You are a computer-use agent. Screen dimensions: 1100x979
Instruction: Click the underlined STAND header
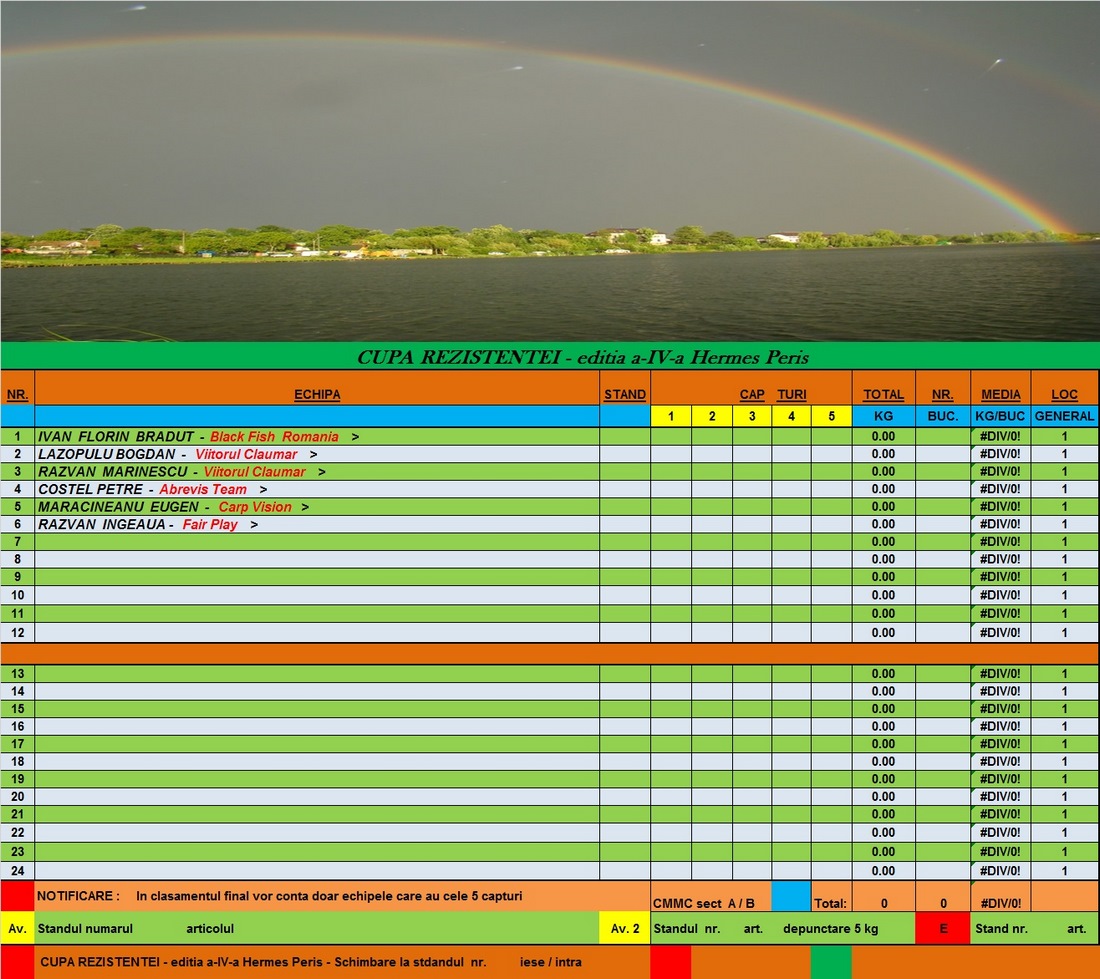point(625,395)
